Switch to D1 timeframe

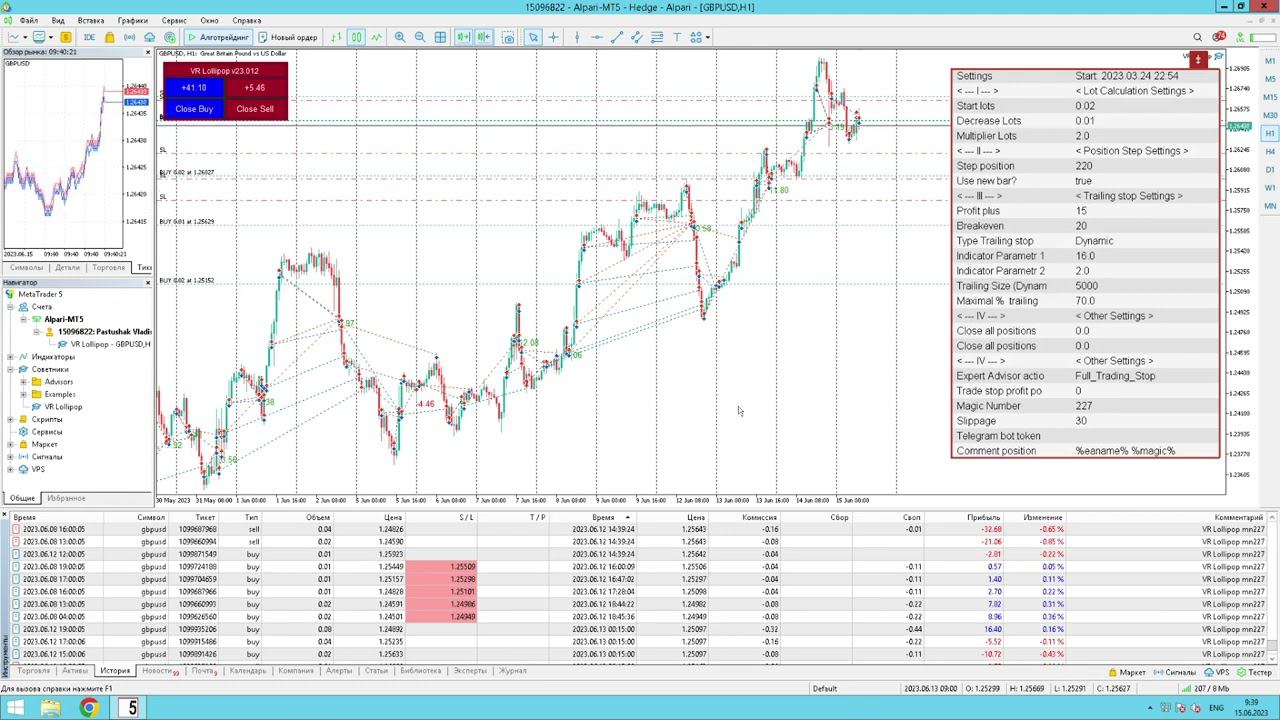coord(1270,170)
